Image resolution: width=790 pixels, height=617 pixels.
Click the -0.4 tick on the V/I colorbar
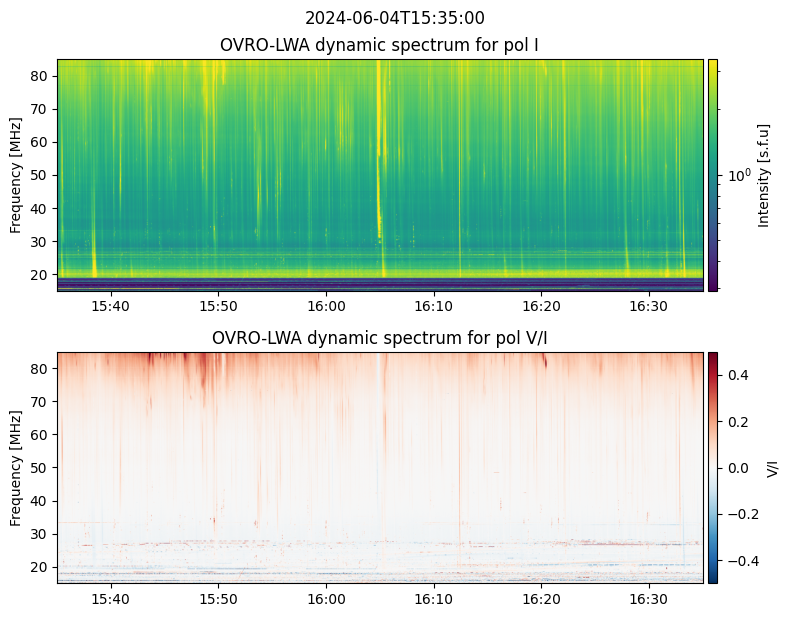click(738, 560)
